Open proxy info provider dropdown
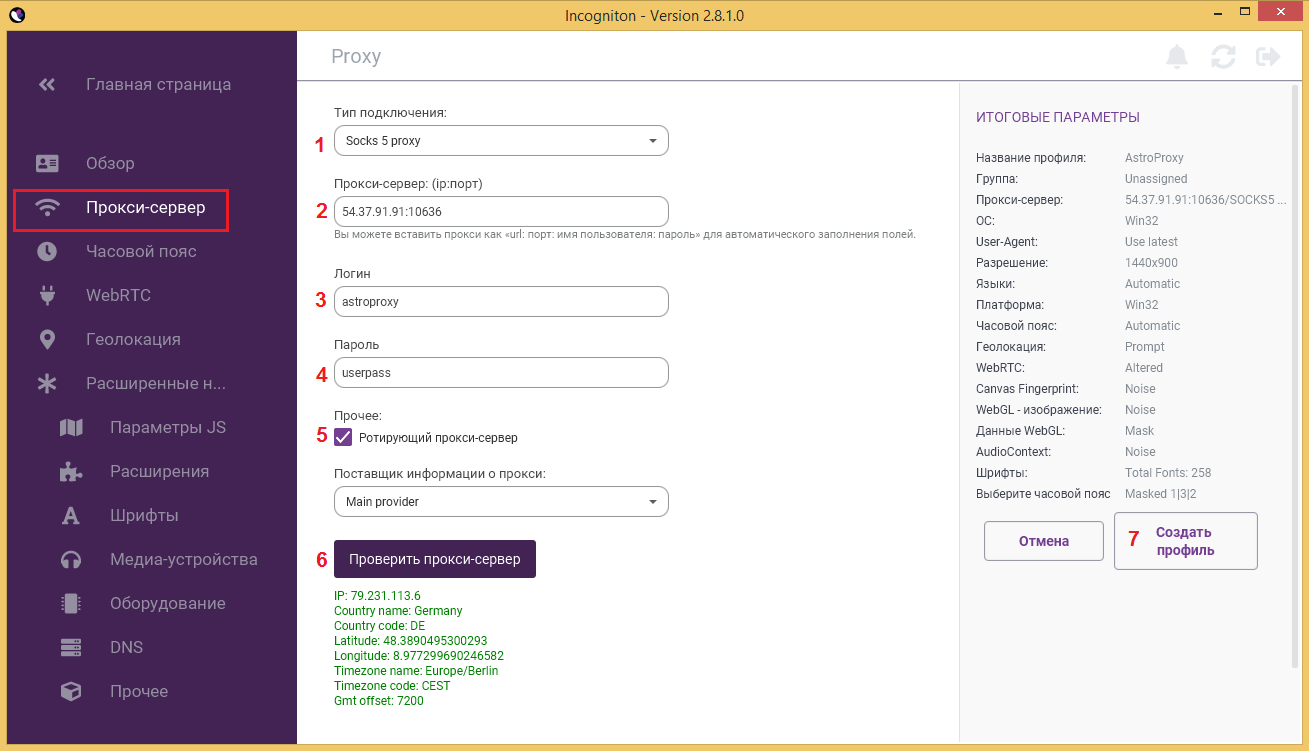Image resolution: width=1309 pixels, height=751 pixels. pyautogui.click(x=501, y=502)
